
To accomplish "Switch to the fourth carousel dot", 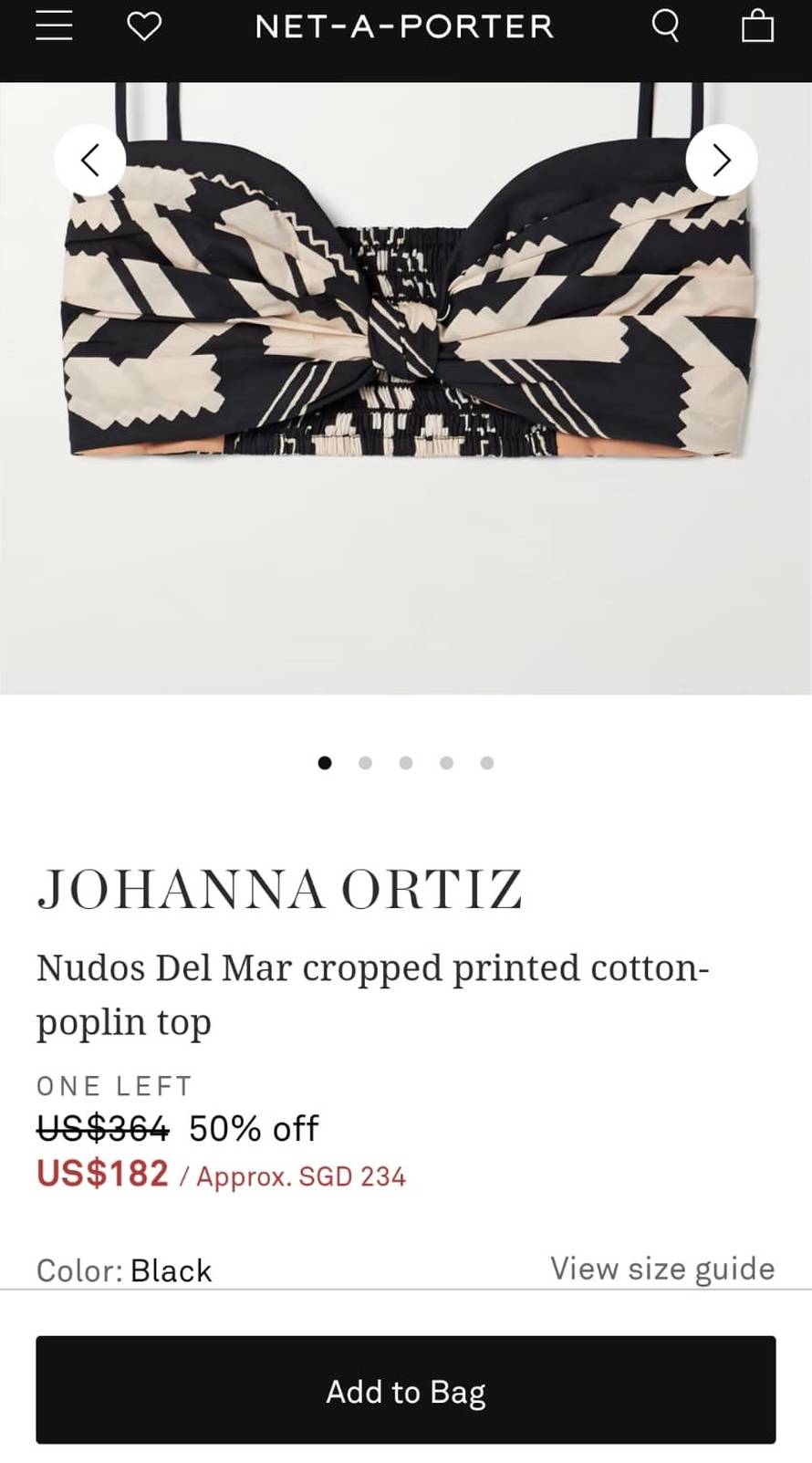I will click(446, 763).
